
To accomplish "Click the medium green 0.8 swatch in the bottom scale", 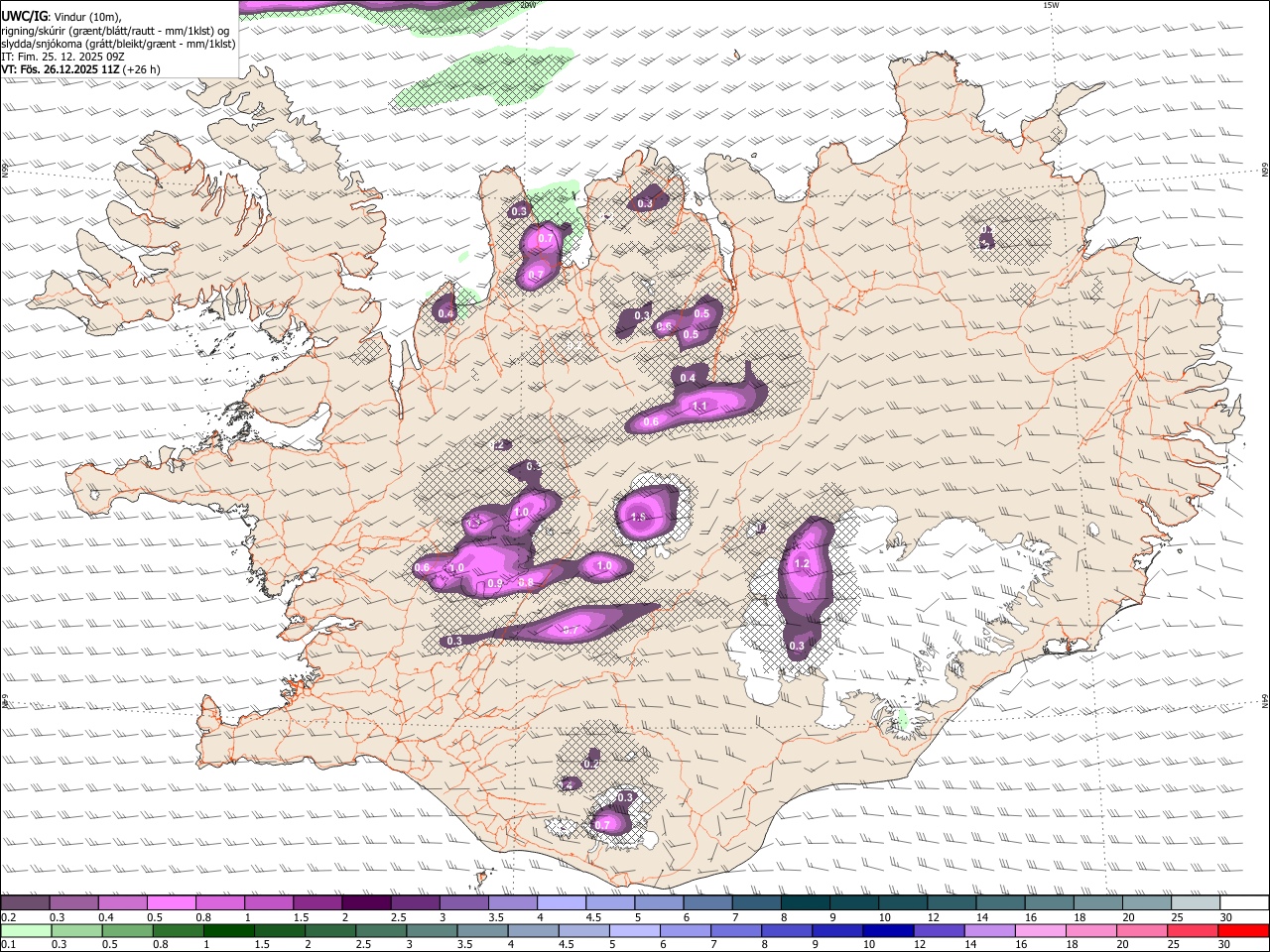I will coord(179,930).
